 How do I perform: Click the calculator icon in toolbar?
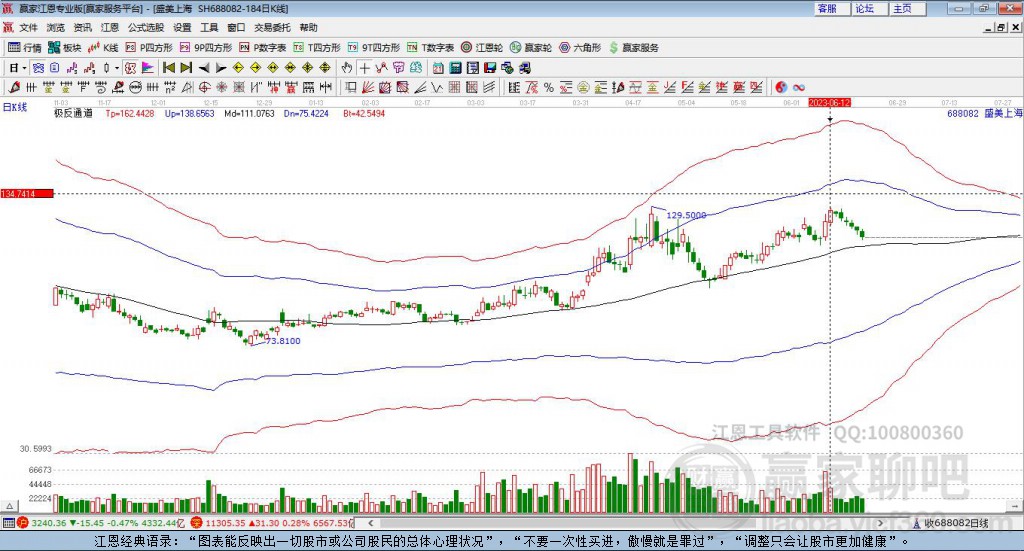point(455,68)
